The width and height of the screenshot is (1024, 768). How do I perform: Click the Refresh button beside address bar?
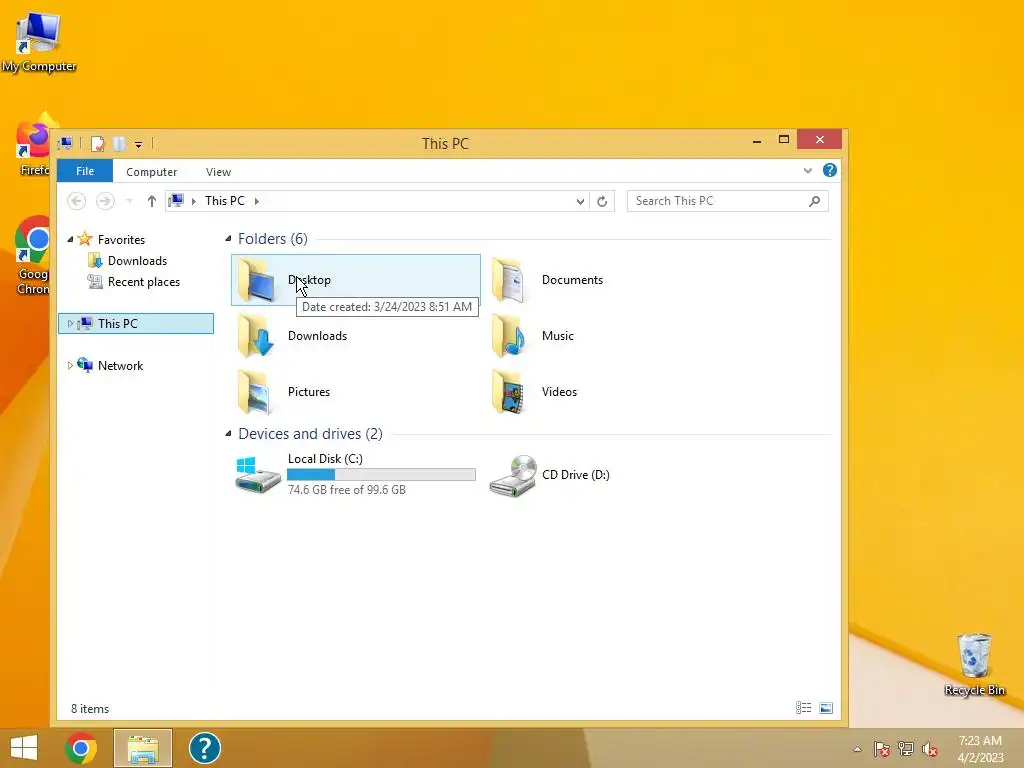(x=602, y=201)
